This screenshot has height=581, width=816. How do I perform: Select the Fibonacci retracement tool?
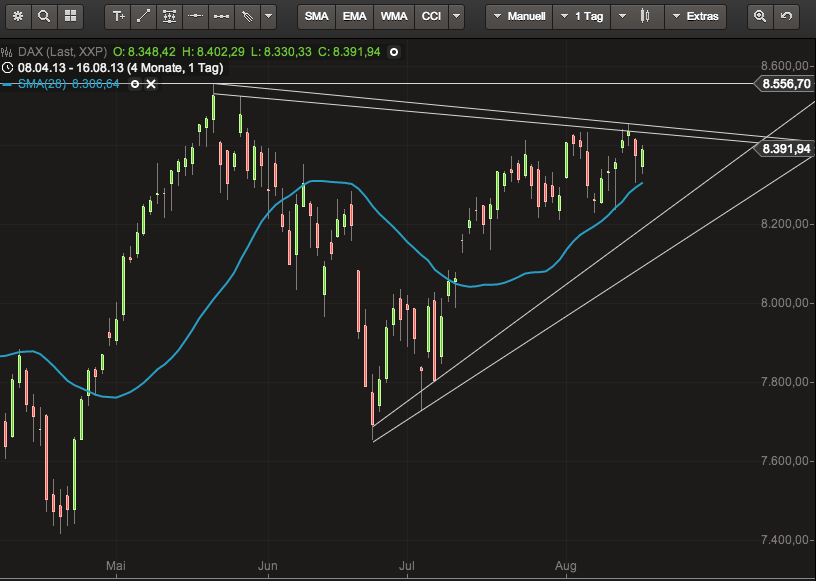tap(171, 16)
